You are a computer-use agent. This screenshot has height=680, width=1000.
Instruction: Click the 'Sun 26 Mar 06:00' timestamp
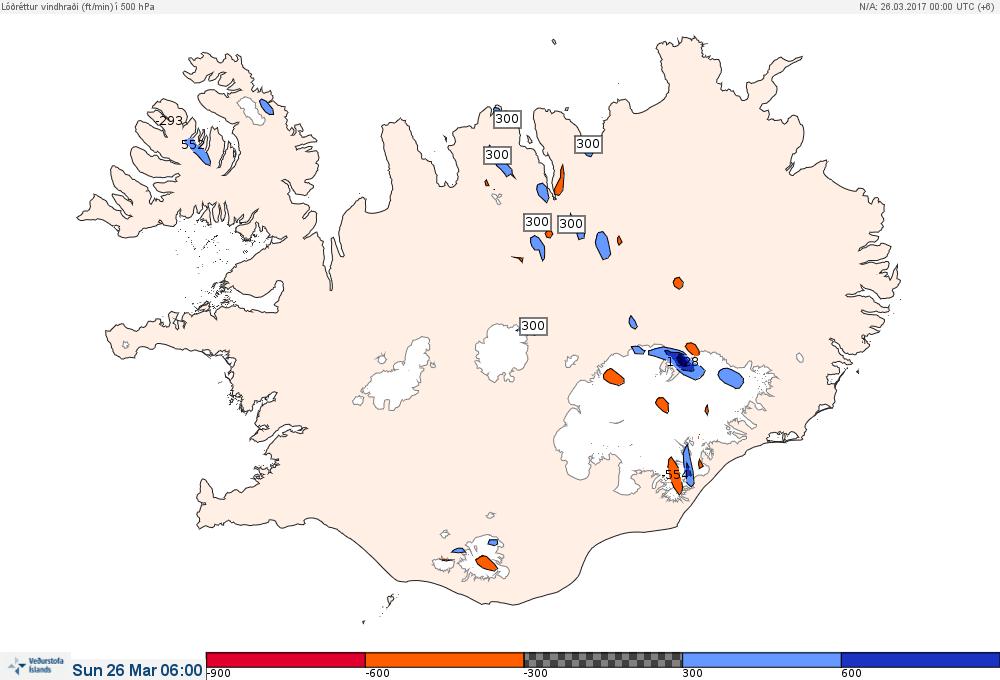pyautogui.click(x=137, y=670)
